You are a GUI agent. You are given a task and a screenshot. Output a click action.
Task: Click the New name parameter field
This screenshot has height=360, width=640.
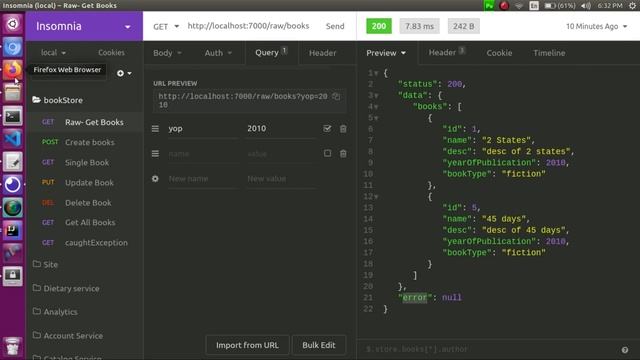(x=203, y=179)
